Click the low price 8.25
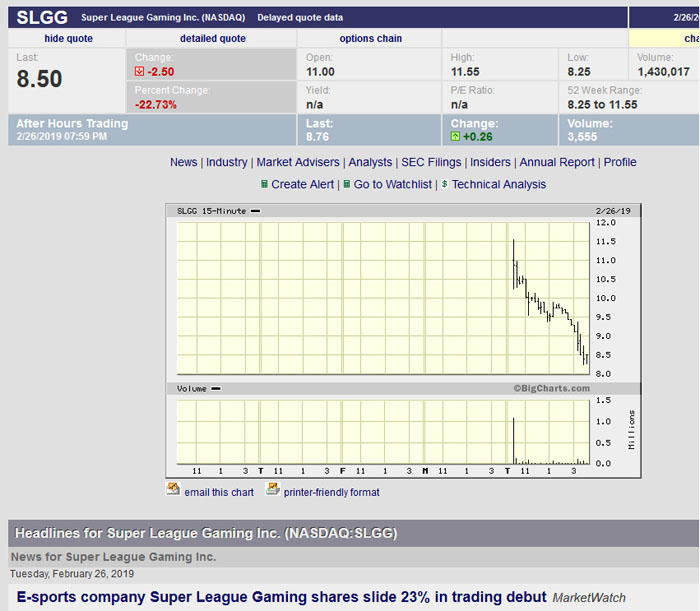The height and width of the screenshot is (611, 700). pos(579,72)
